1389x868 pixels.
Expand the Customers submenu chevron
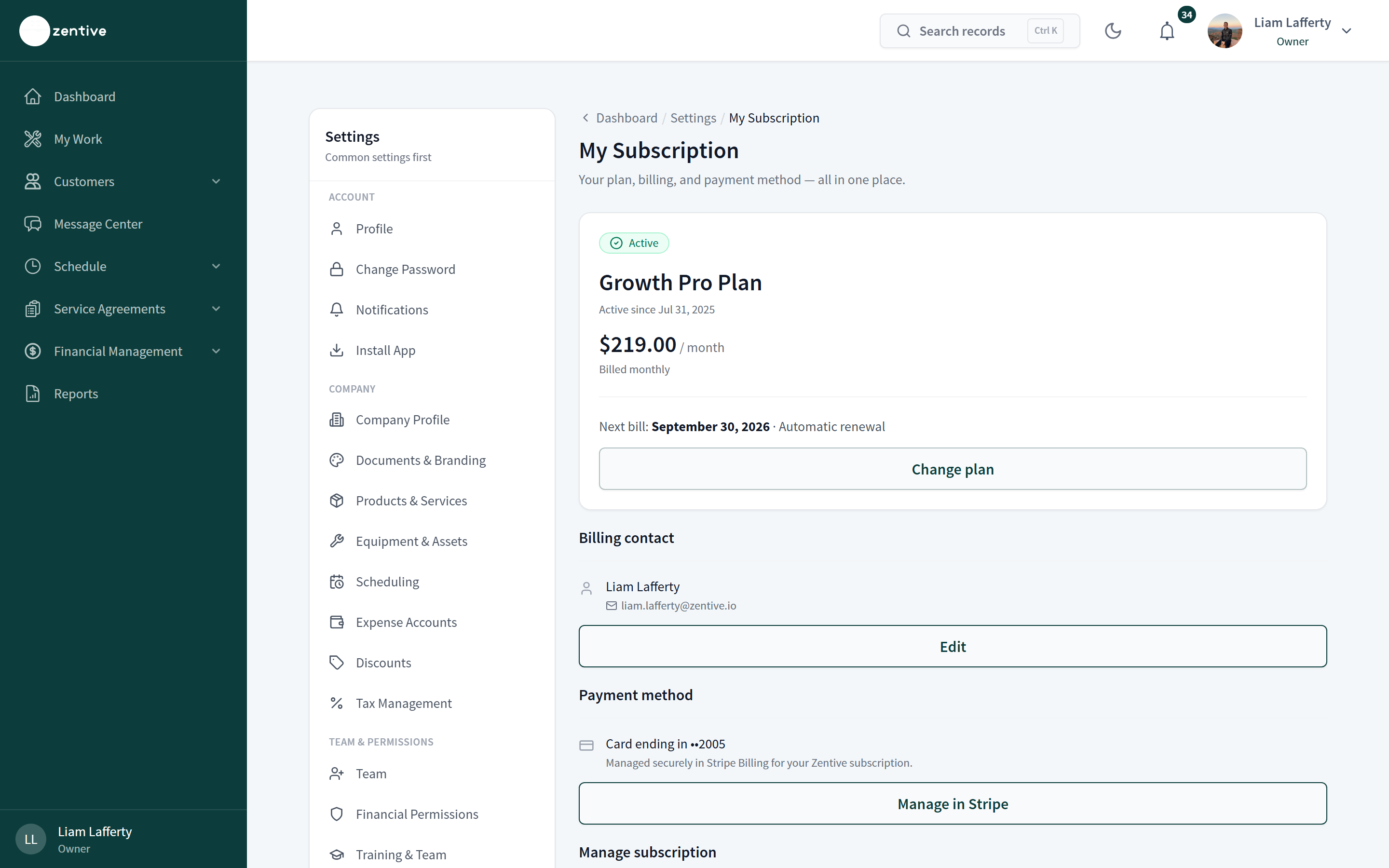click(217, 181)
